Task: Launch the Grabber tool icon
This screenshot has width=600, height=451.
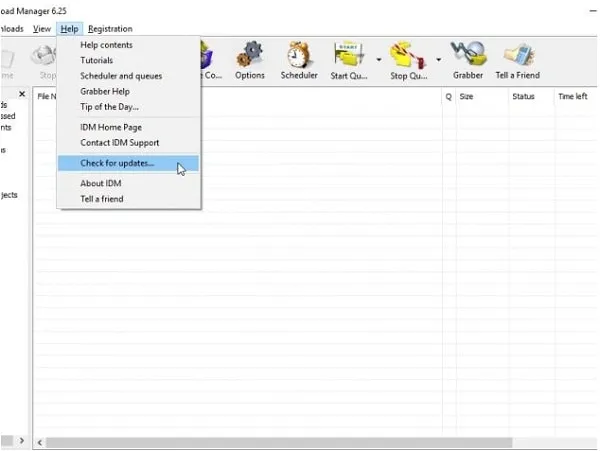Action: 467,60
